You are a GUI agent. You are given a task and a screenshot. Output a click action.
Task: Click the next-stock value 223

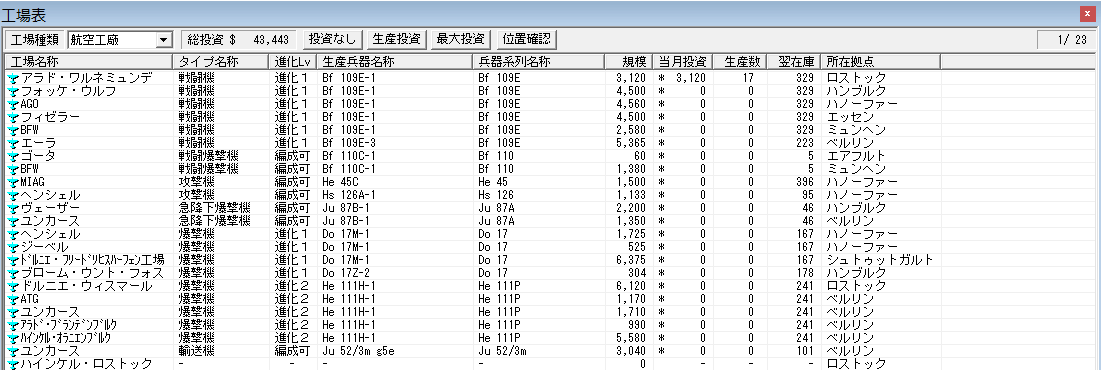pos(805,143)
